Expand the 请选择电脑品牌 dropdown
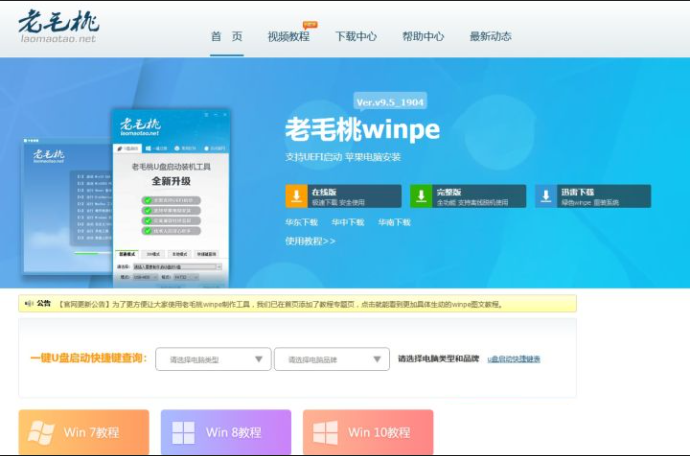 pos(331,359)
